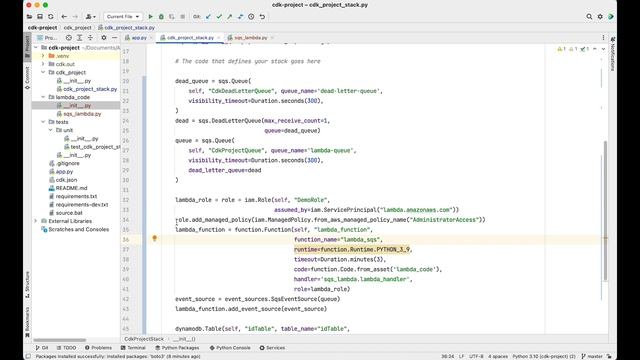Open the Python Console tool window
This screenshot has height=360, width=640.
click(230, 348)
